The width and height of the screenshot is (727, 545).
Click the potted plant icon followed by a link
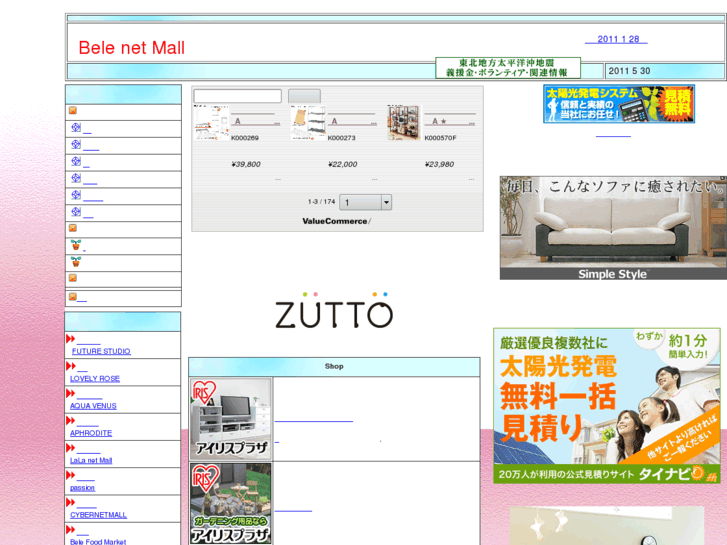[76, 245]
